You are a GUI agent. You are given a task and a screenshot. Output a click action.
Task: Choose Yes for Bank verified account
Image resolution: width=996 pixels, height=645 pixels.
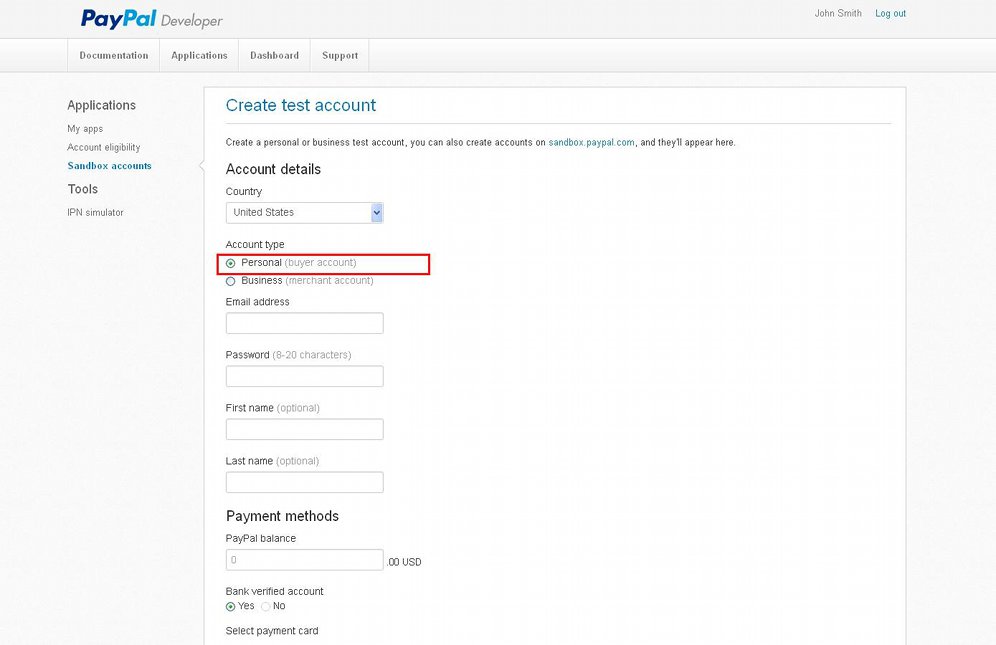point(231,607)
